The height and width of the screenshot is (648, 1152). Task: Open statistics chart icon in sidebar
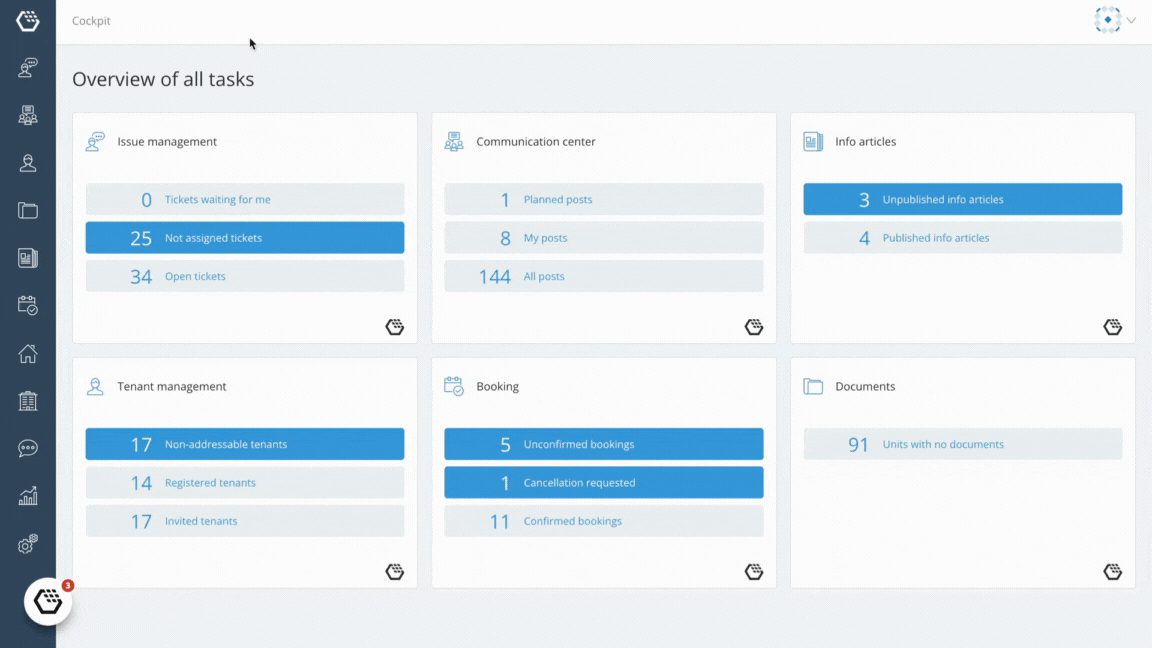28,496
